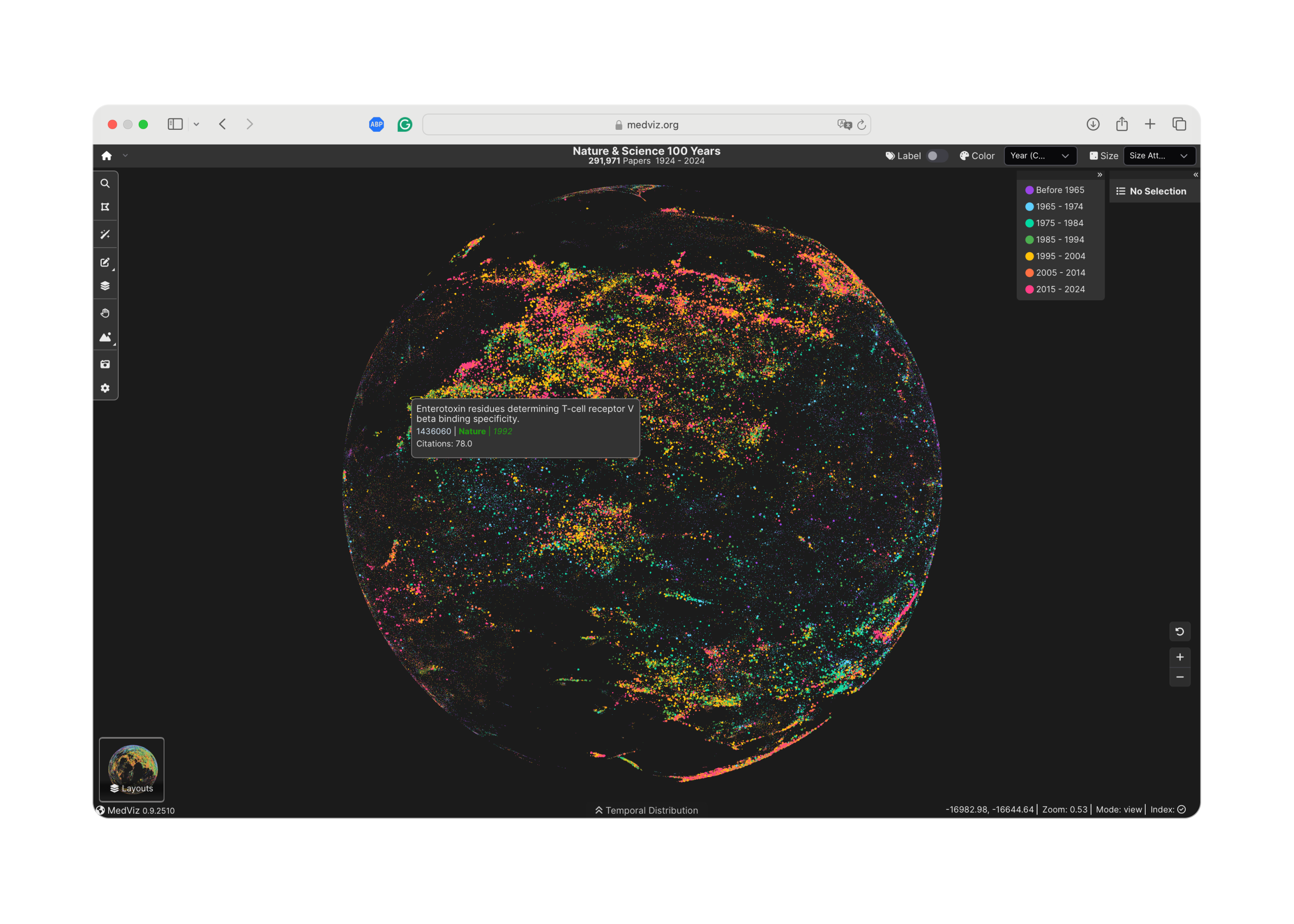
Task: Collapse the color legend panel
Action: tap(1099, 175)
